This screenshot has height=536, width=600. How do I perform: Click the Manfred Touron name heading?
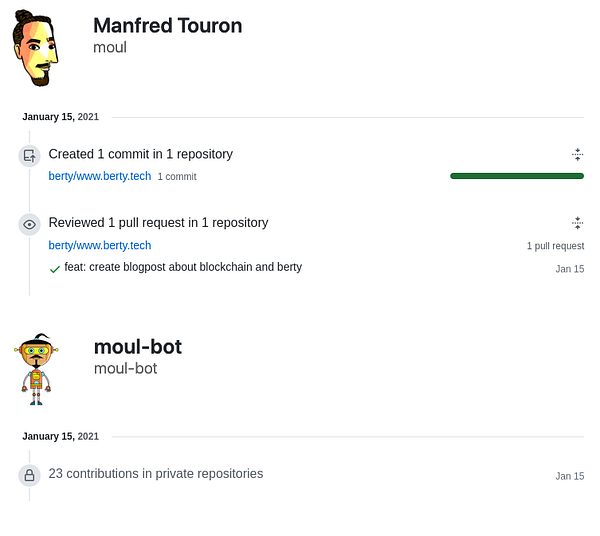click(x=167, y=26)
